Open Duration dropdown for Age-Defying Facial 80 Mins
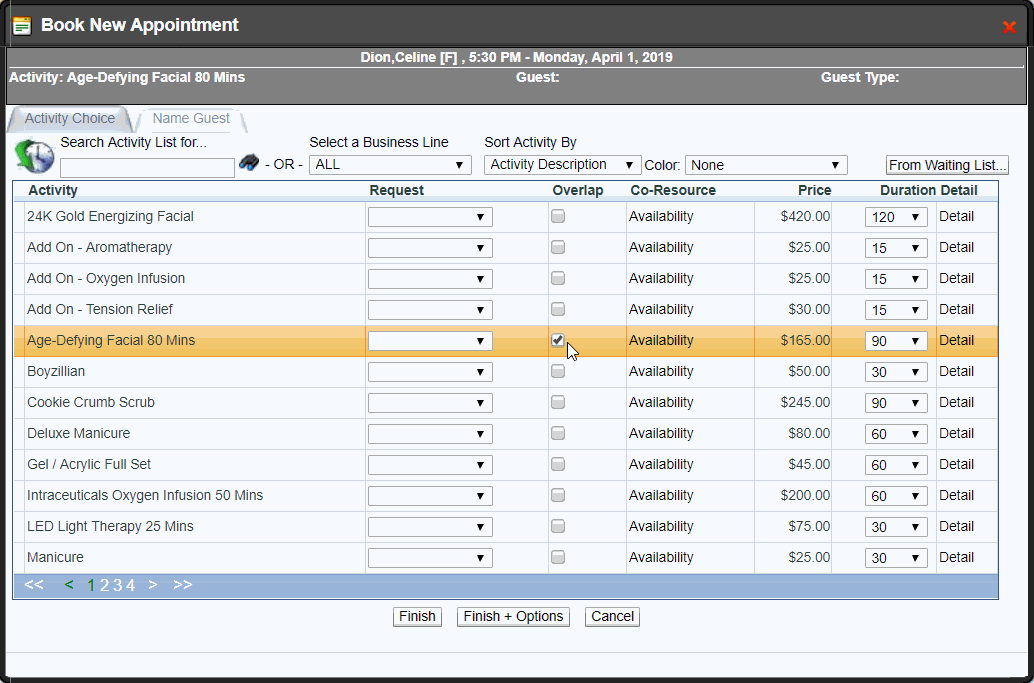Screen dimensions: 1034x683 (x=896, y=341)
